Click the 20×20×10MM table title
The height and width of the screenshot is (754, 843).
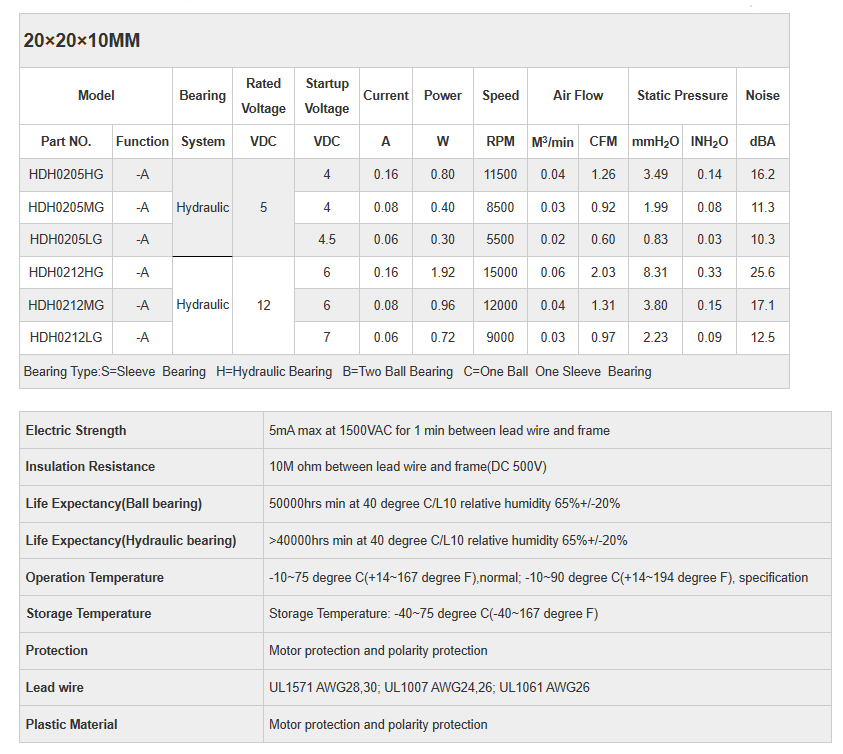(82, 40)
